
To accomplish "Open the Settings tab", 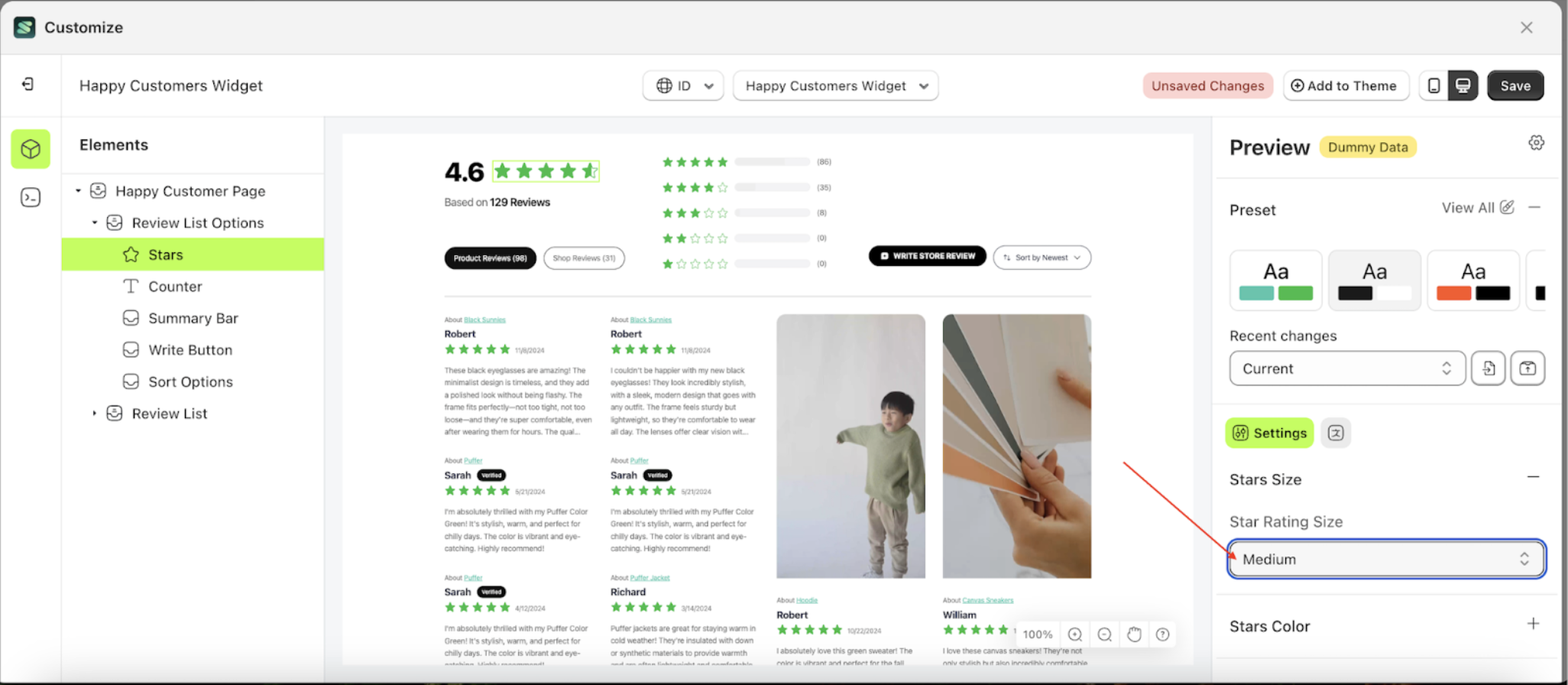I will (x=1269, y=433).
